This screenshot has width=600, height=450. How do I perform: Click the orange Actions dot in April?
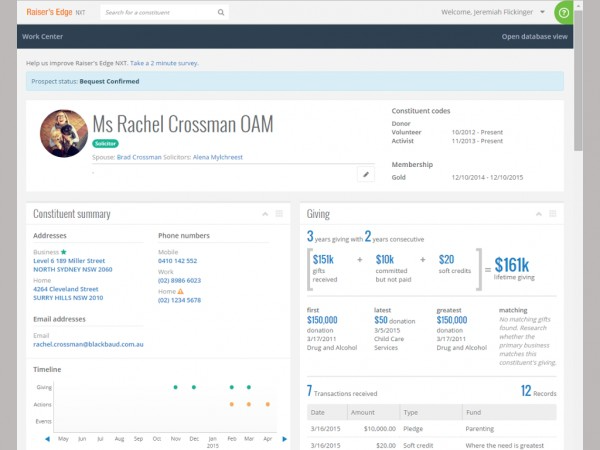tap(268, 404)
